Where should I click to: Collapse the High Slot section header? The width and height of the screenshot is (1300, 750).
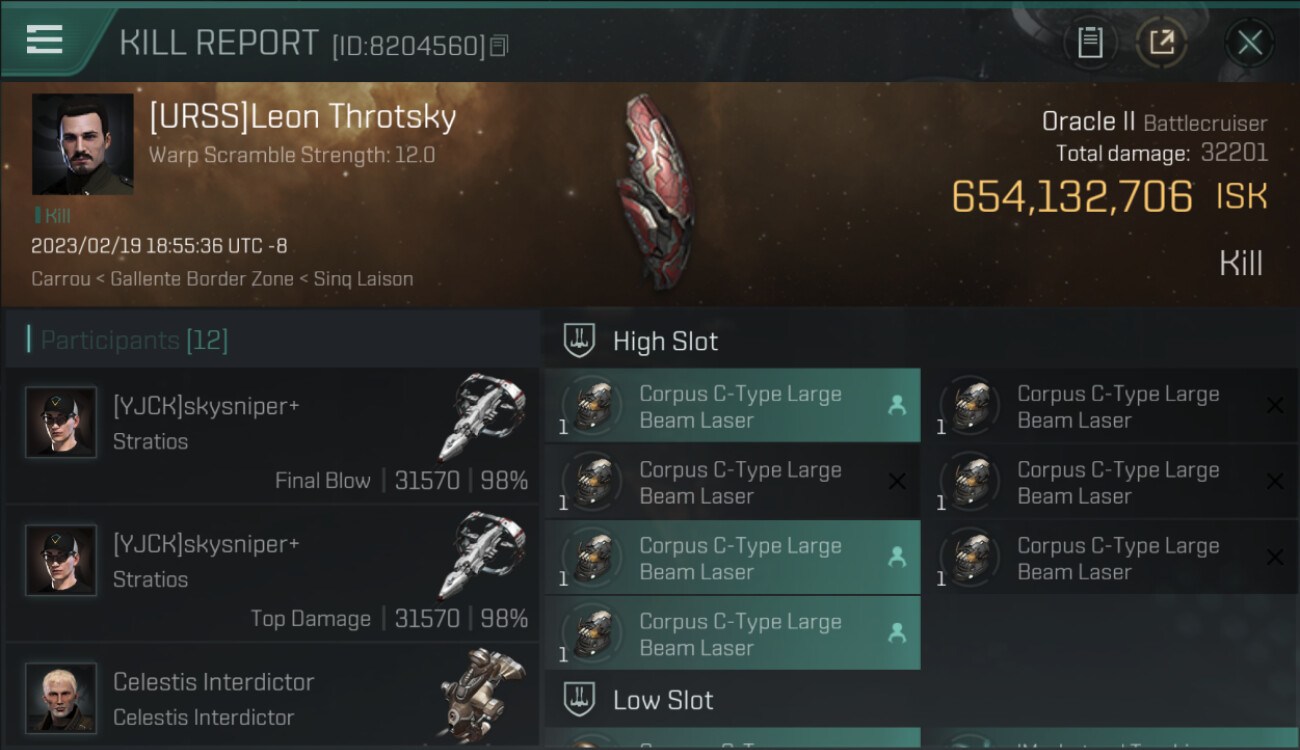(920, 340)
